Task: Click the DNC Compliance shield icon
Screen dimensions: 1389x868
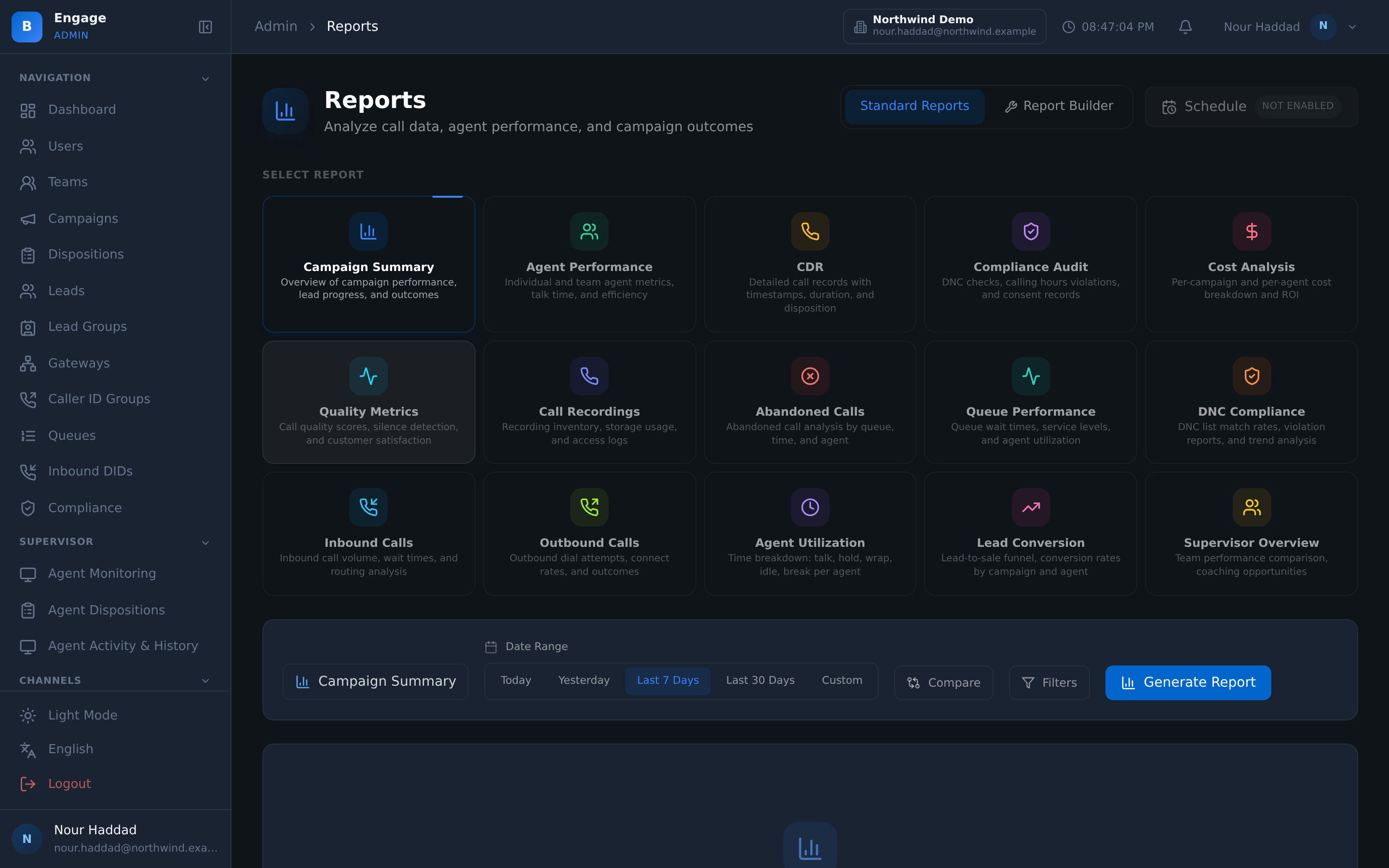Action: tap(1251, 376)
